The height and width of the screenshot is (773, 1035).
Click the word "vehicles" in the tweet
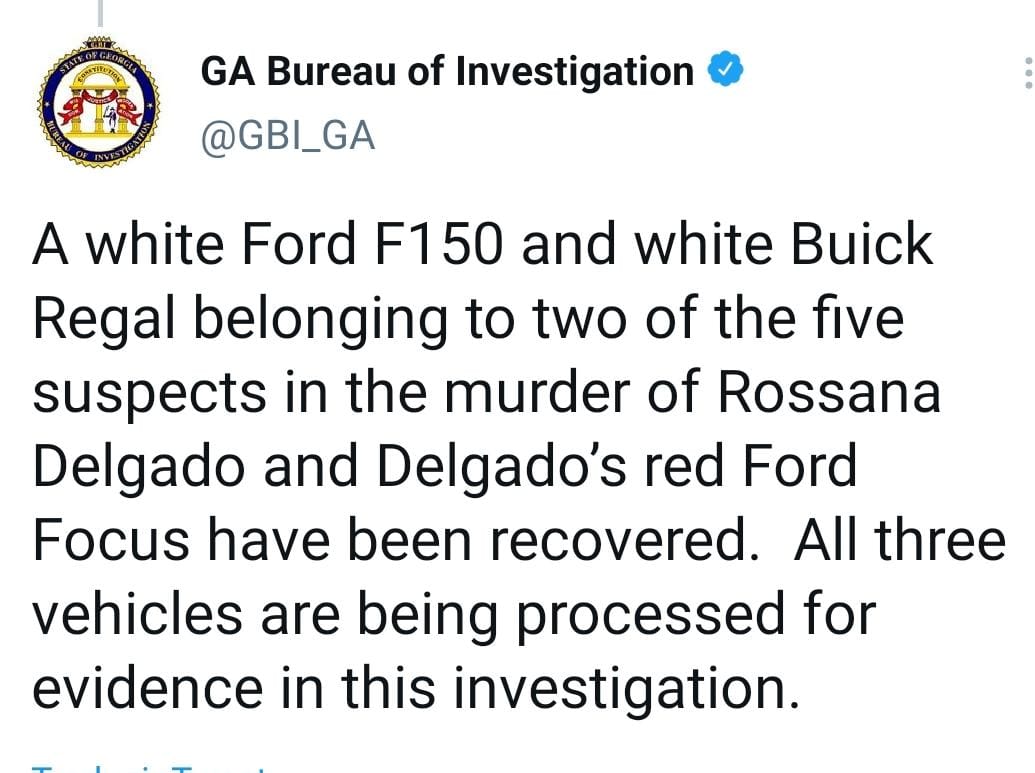pos(138,614)
